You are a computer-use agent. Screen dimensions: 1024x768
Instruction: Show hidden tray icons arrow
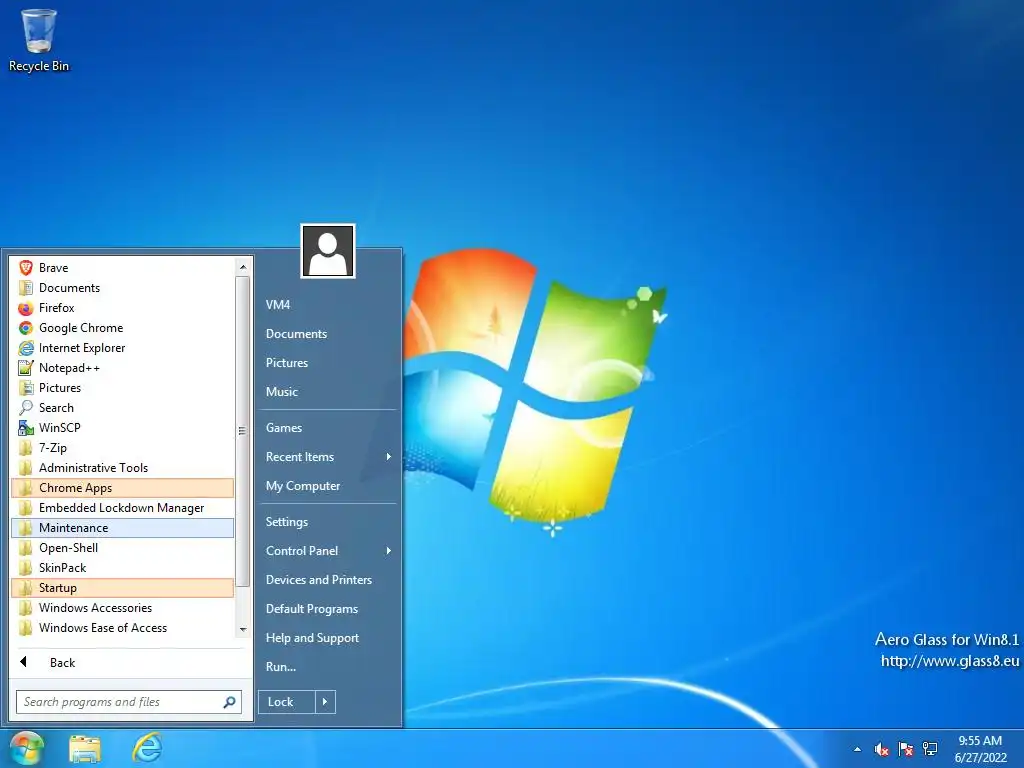coord(857,750)
